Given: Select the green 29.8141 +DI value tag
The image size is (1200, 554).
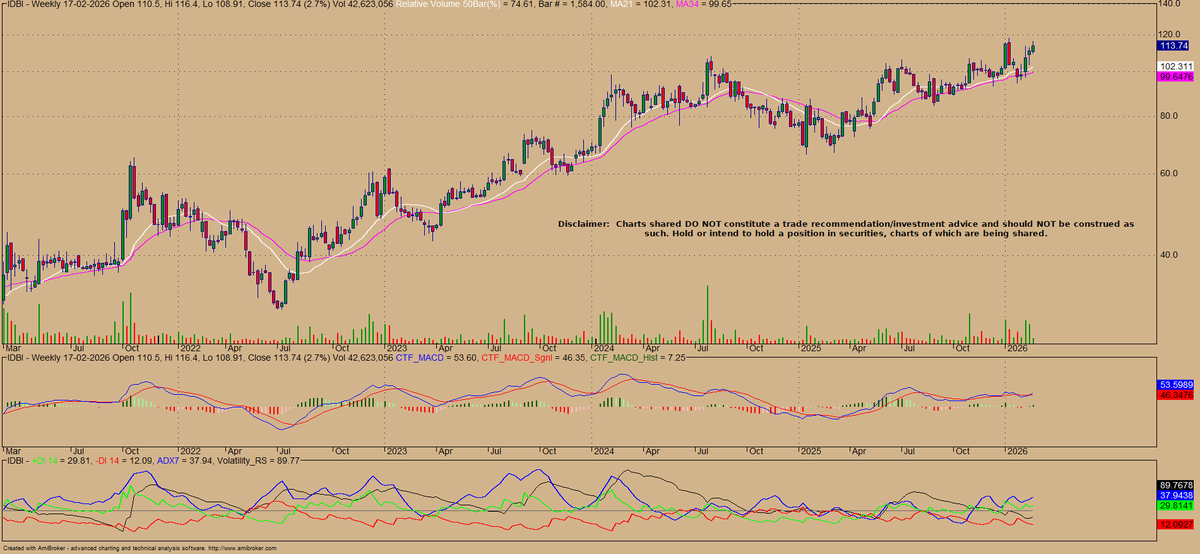Looking at the screenshot, I should click(x=1173, y=507).
